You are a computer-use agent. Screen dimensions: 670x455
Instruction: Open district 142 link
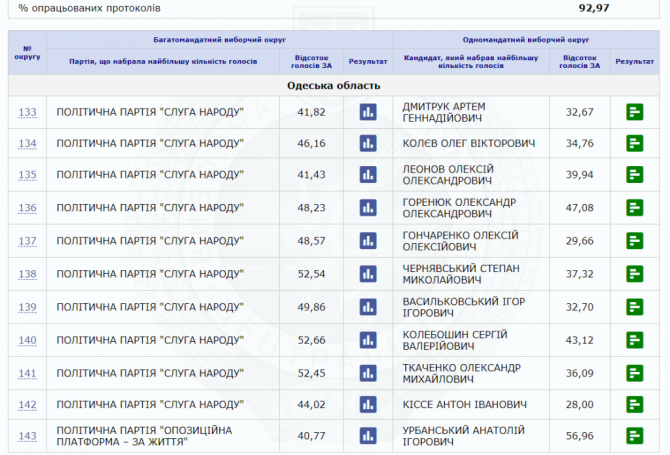click(x=27, y=405)
